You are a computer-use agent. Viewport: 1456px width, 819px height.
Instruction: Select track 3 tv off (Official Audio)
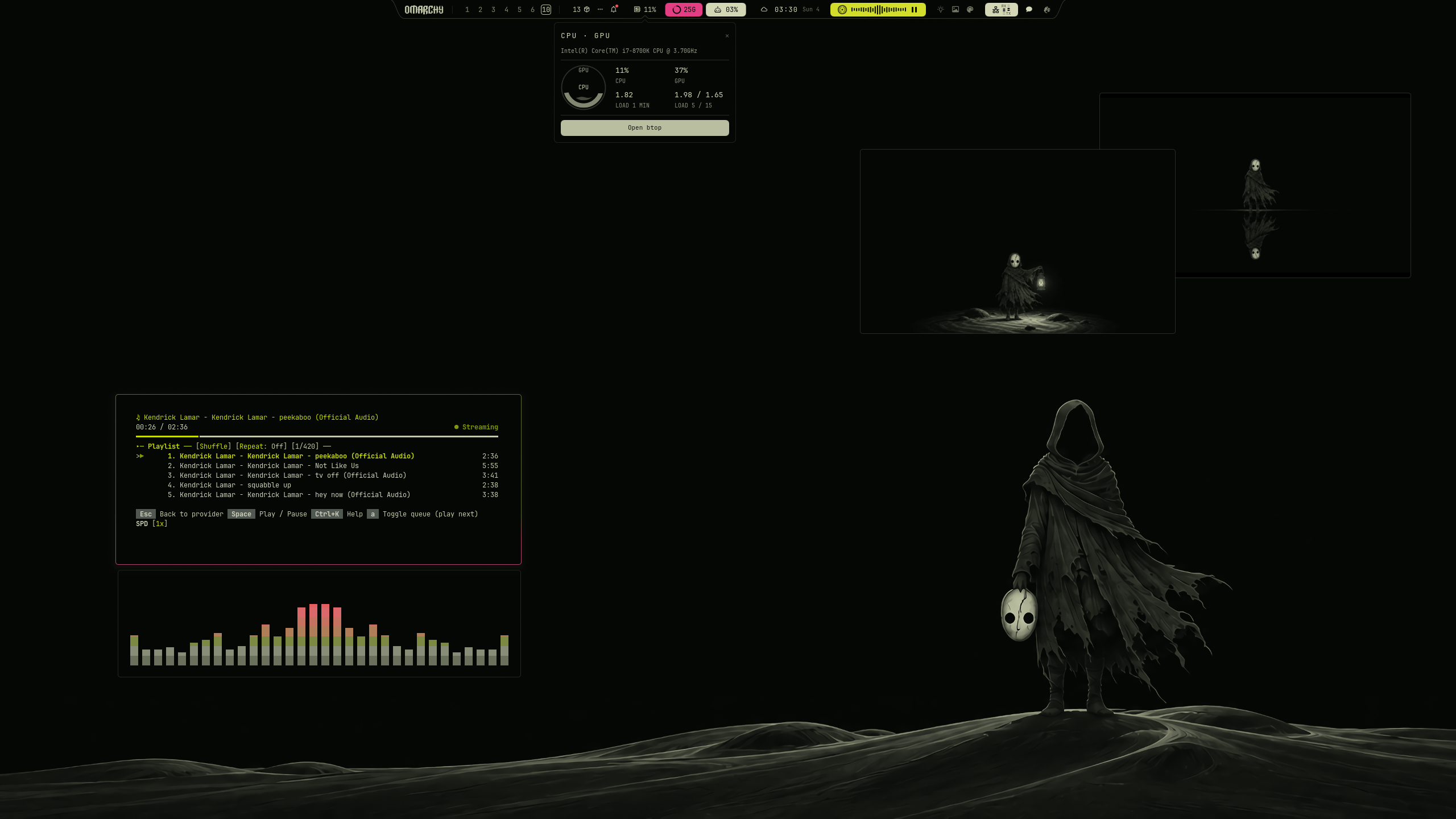(x=317, y=475)
